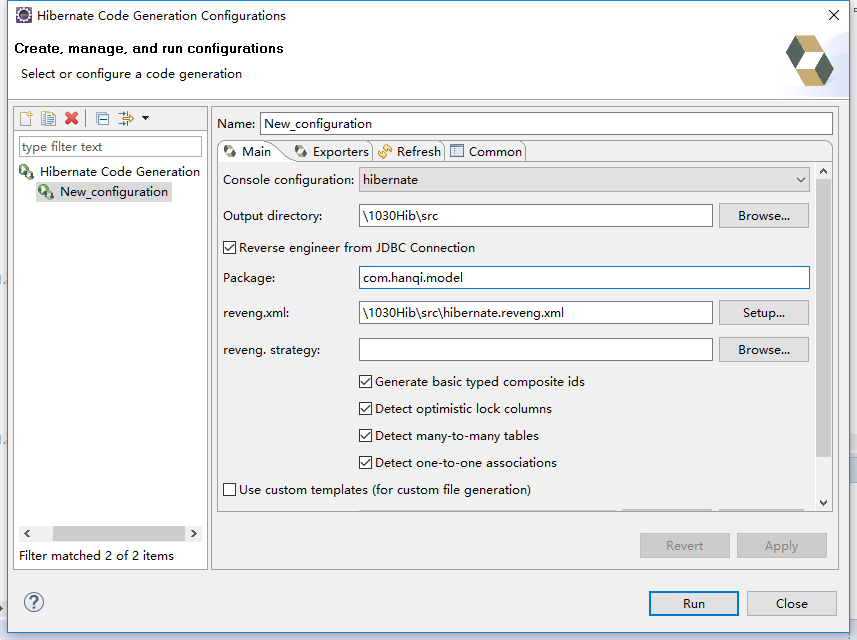The image size is (857, 640).
Task: Toggle Detect many-to-many tables
Action: coord(366,436)
